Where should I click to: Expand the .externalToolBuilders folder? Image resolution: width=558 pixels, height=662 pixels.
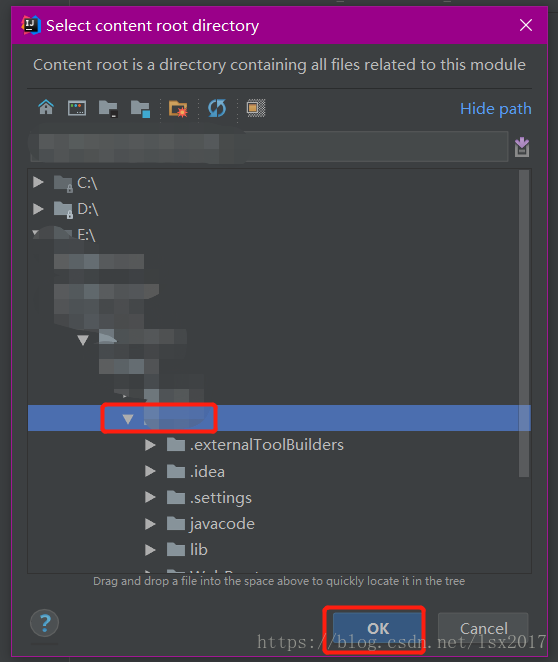tap(150, 445)
